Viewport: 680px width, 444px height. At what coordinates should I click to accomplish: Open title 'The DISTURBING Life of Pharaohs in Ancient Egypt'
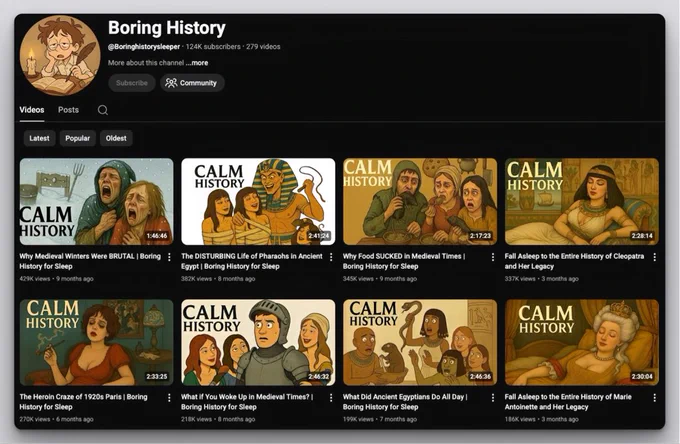(x=252, y=261)
